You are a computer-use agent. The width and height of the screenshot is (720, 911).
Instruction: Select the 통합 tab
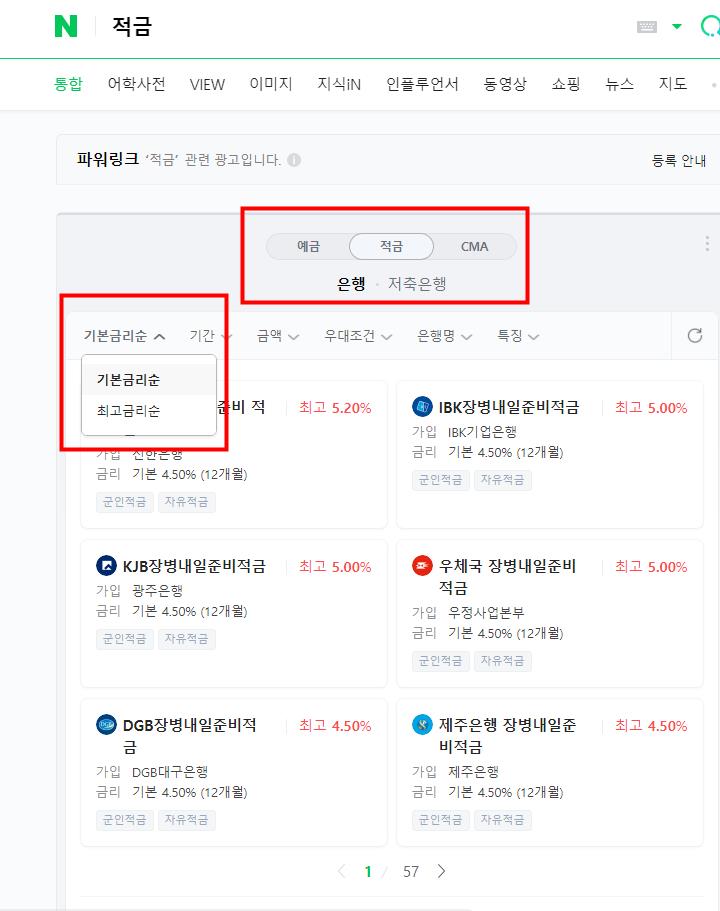point(68,84)
